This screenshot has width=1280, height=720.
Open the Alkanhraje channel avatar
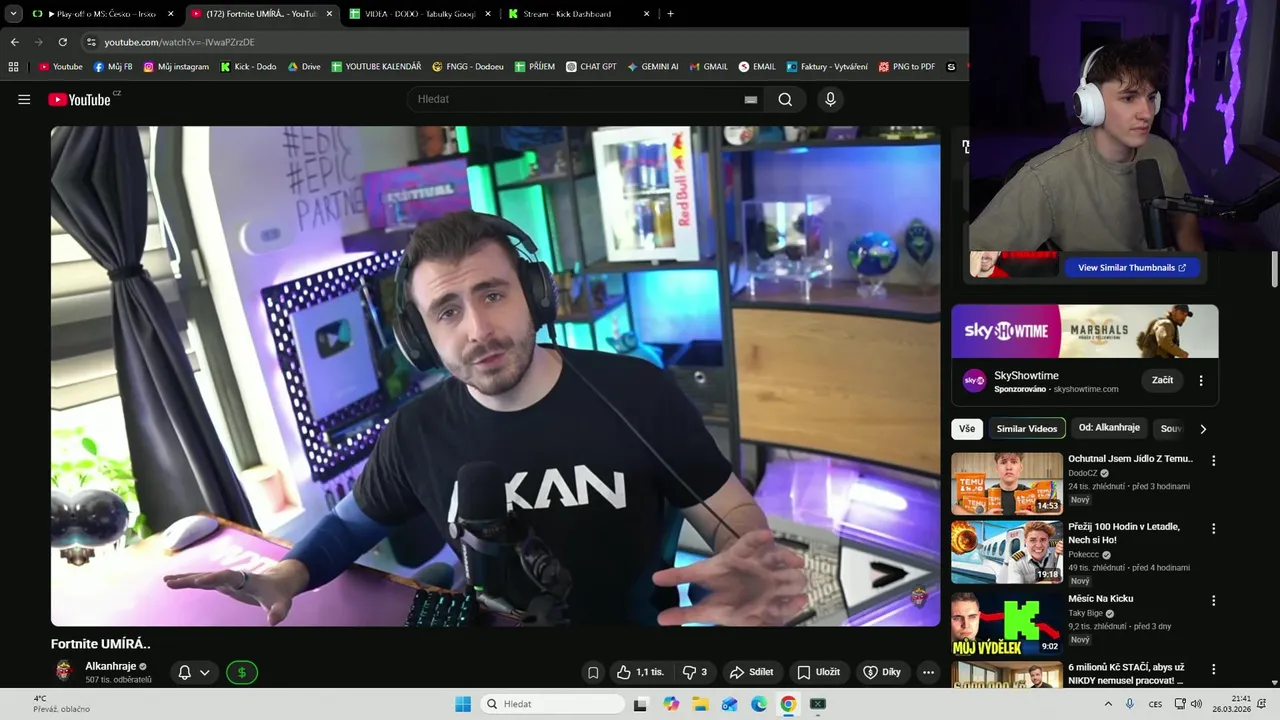[x=64, y=671]
